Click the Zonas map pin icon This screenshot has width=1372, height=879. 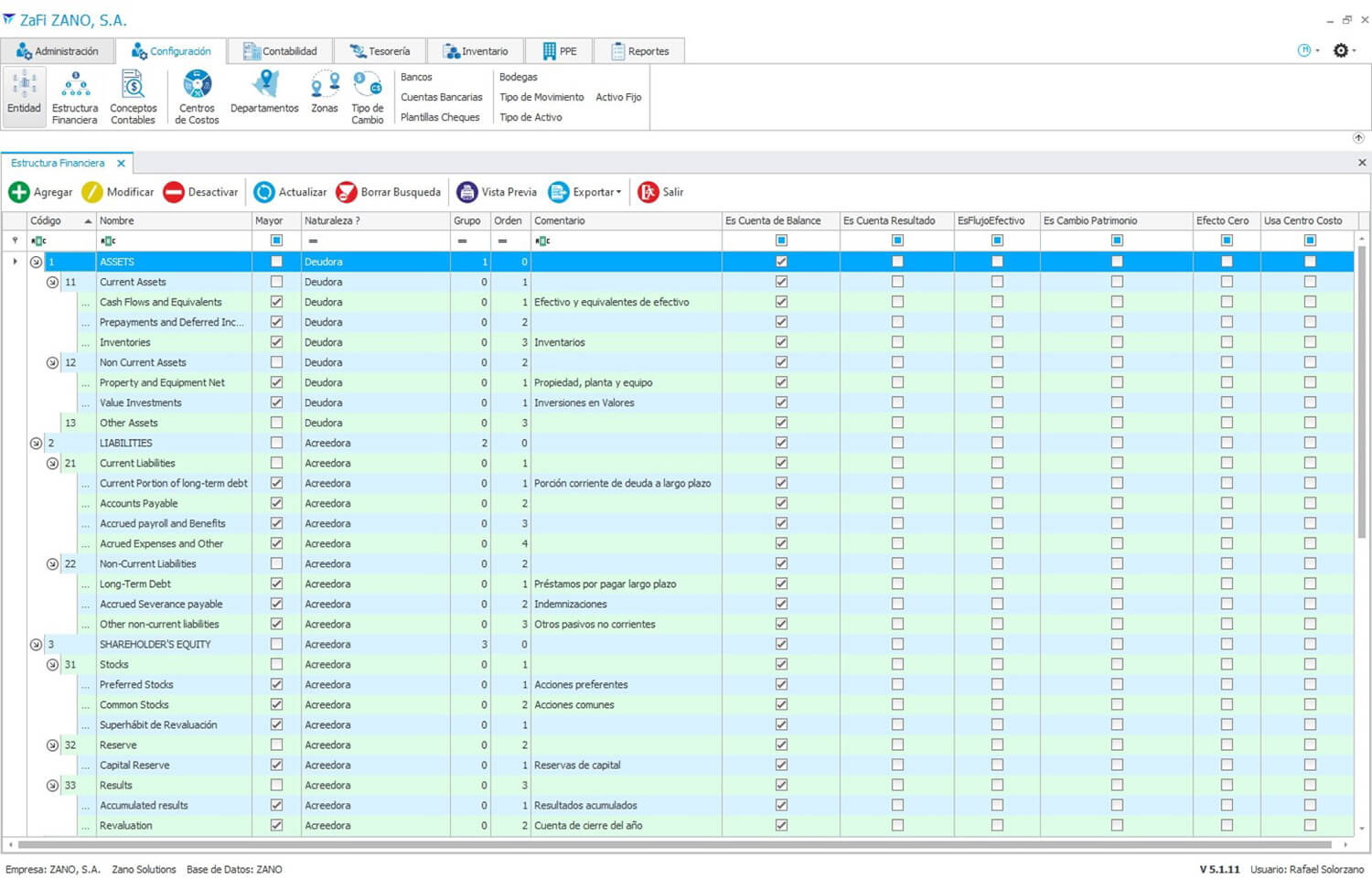pyautogui.click(x=325, y=85)
